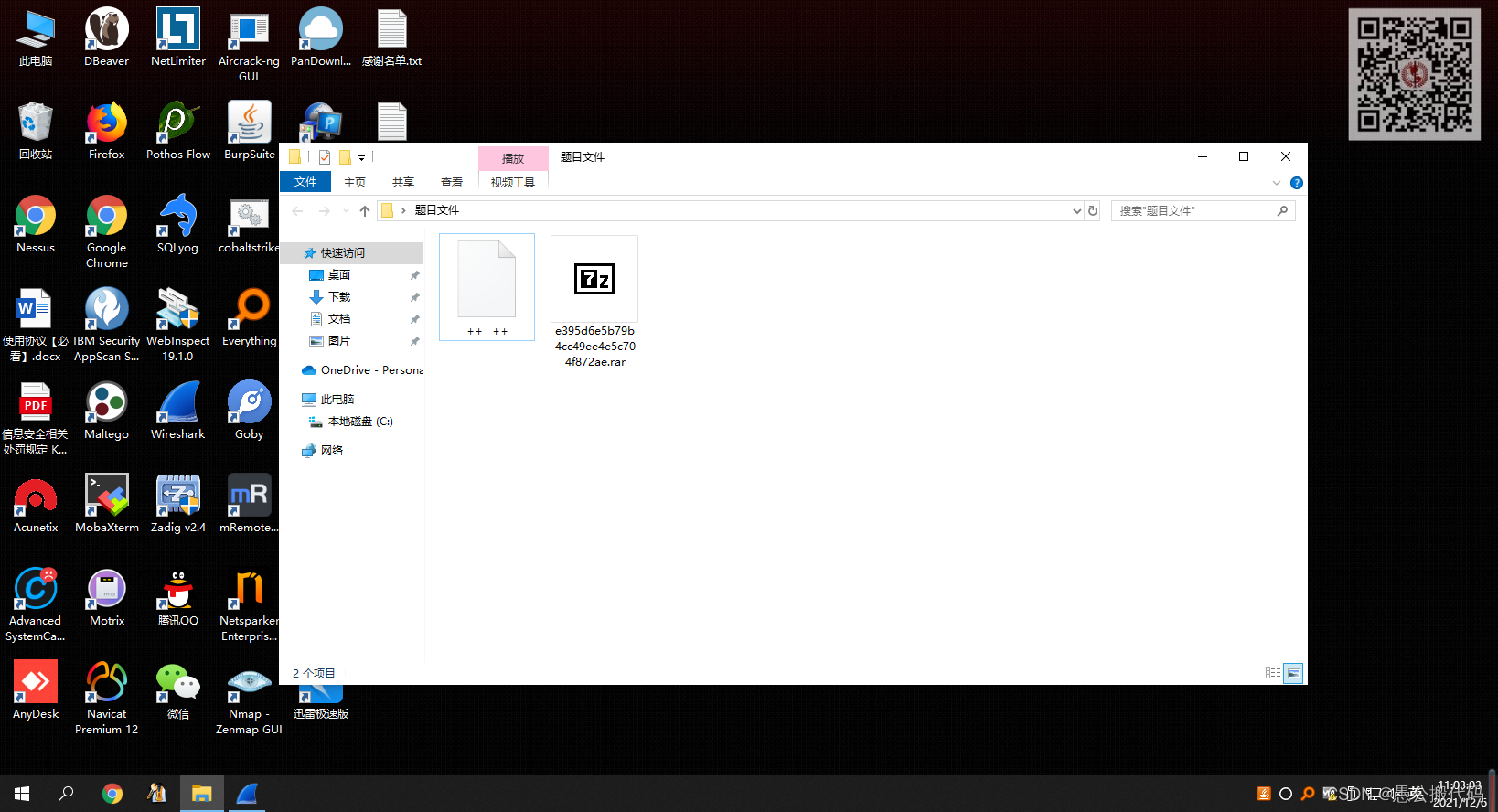Open the Pothos Flow shortcut

(178, 131)
